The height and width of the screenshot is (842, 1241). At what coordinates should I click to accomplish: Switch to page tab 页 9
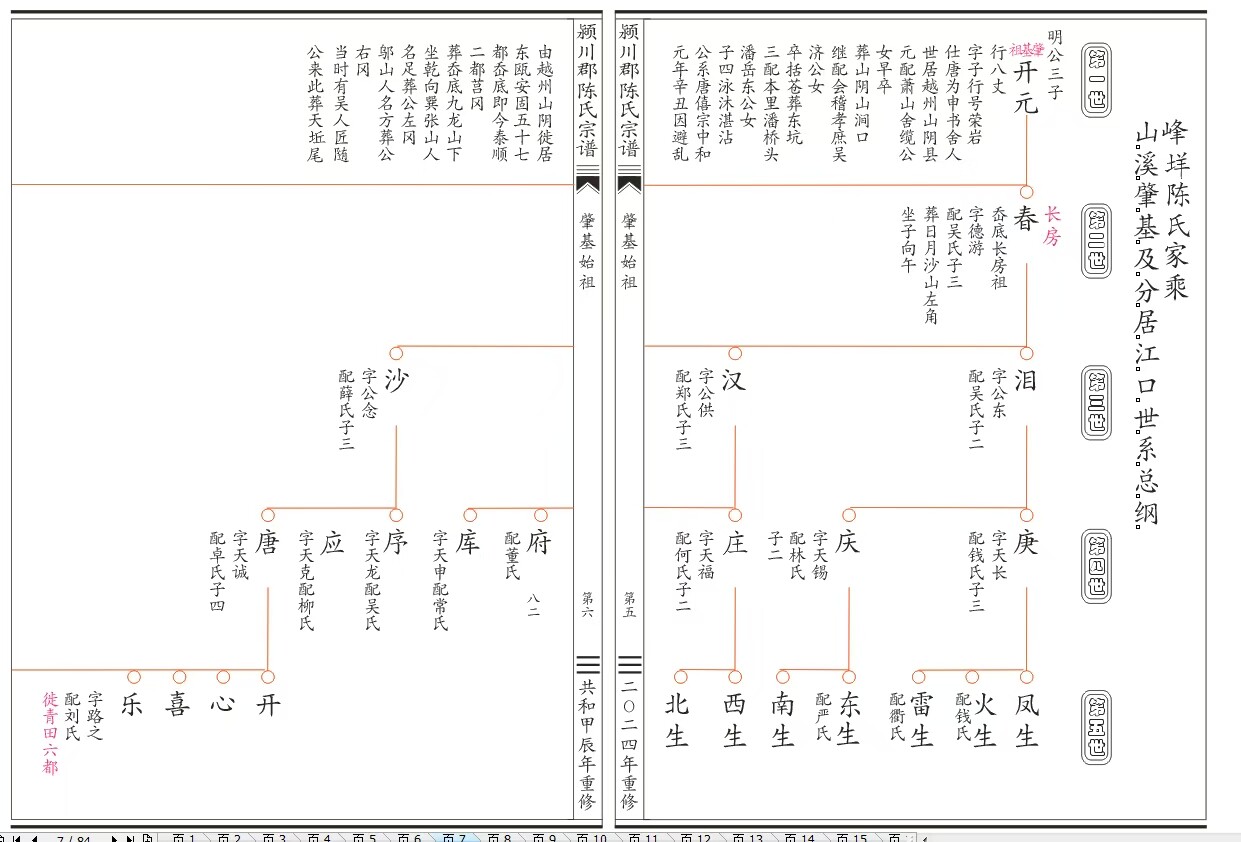(x=545, y=838)
